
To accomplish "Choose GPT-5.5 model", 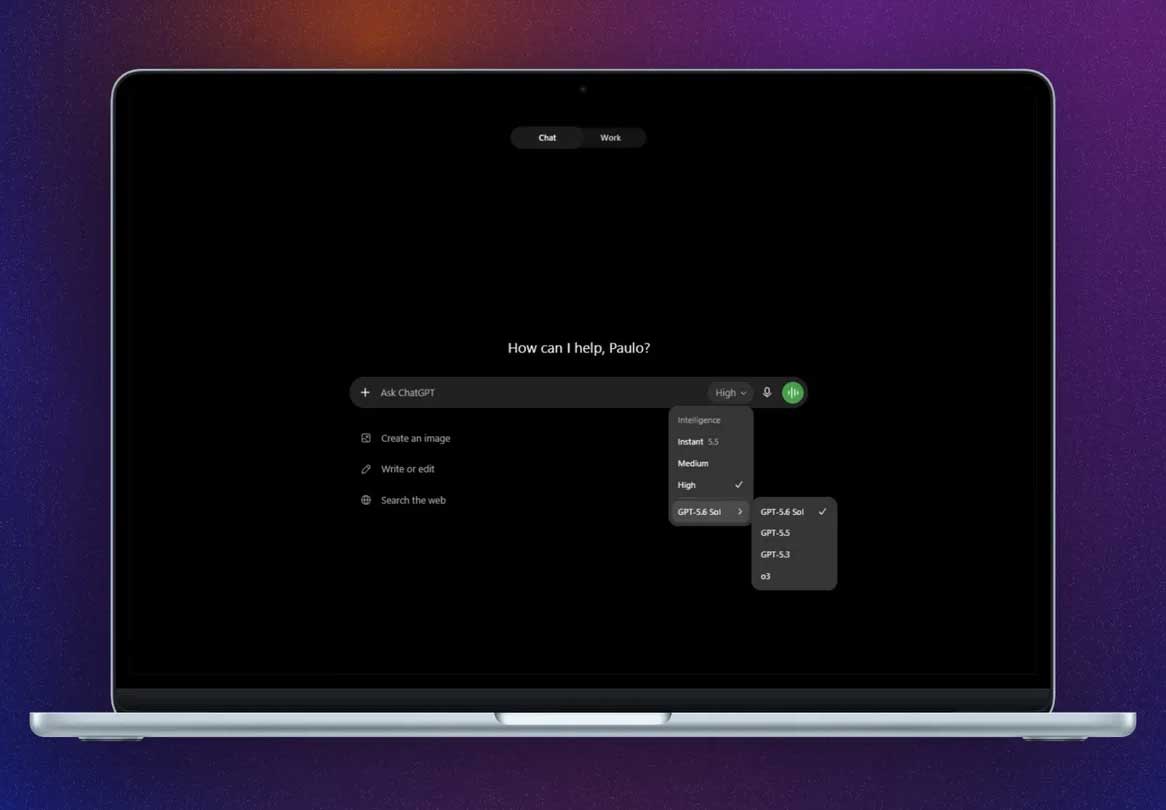I will point(793,533).
